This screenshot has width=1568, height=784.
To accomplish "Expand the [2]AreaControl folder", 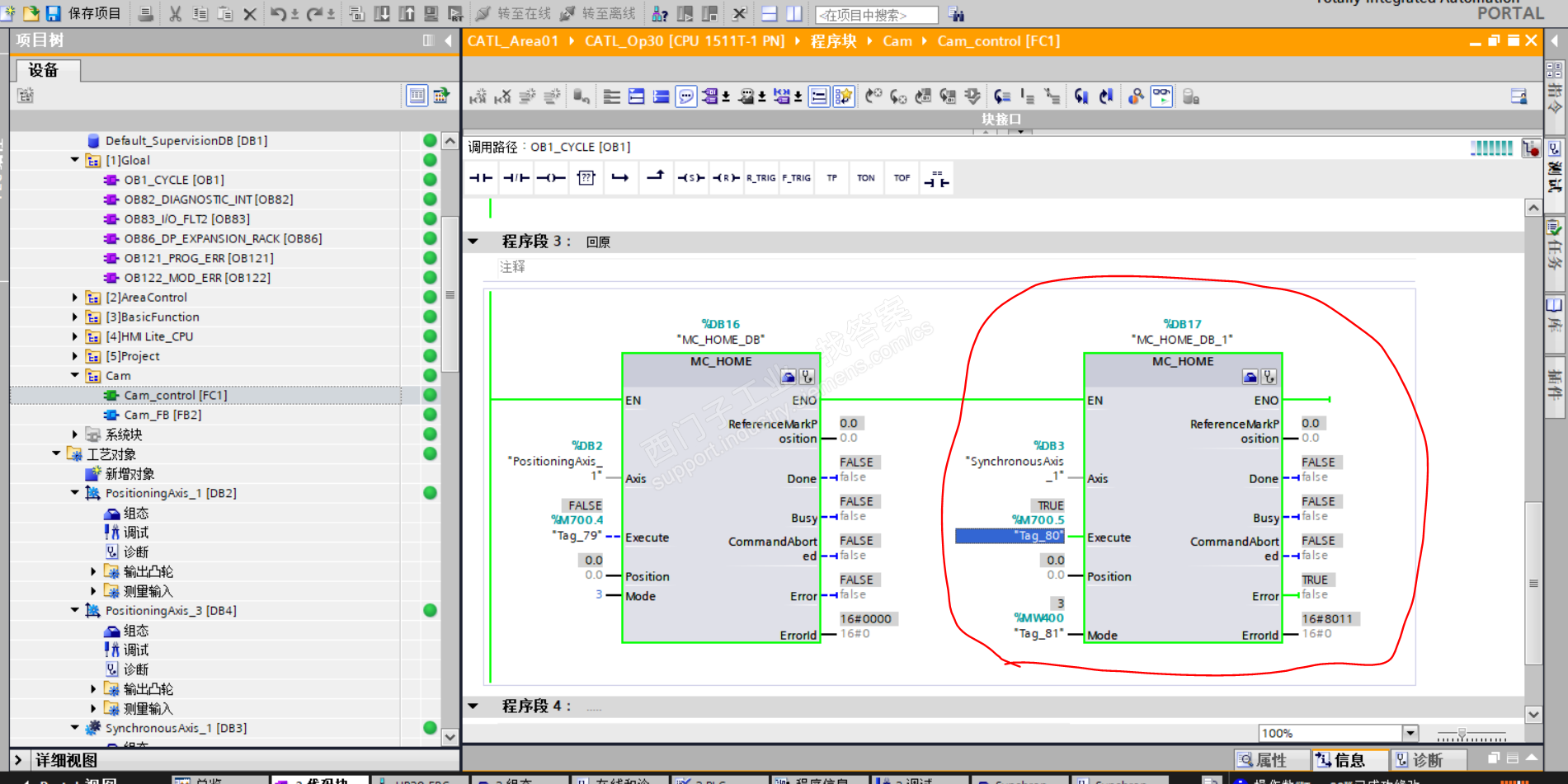I will pos(75,298).
